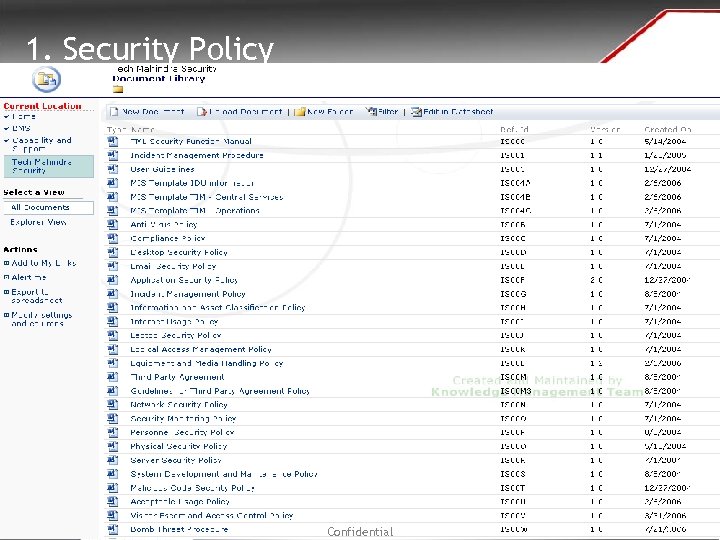
Task: Click Word icon beside Network Security Policy
Action: click(112, 405)
